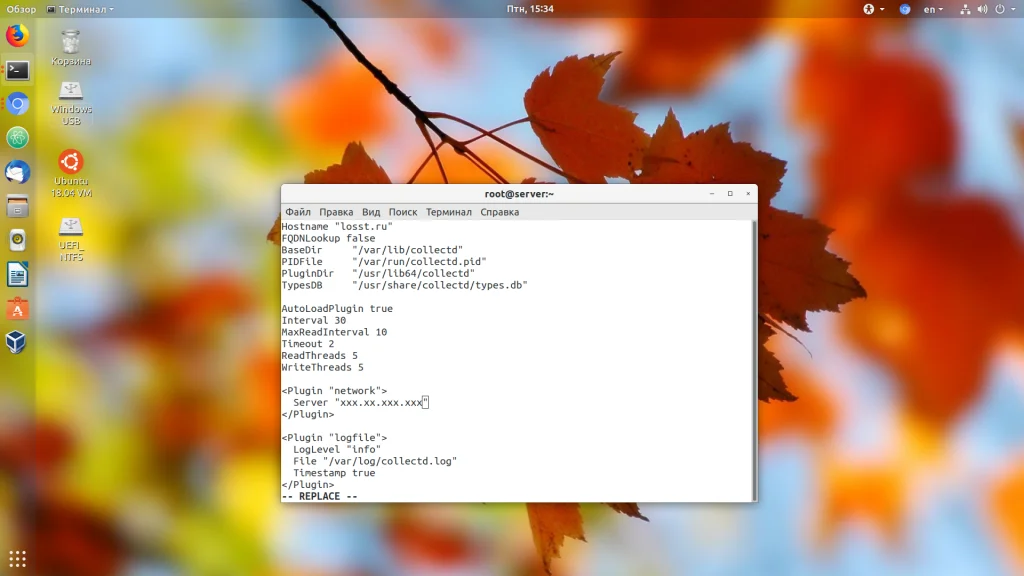The height and width of the screenshot is (576, 1024).
Task: Launch Firefox from the dock
Action: pyautogui.click(x=17, y=36)
